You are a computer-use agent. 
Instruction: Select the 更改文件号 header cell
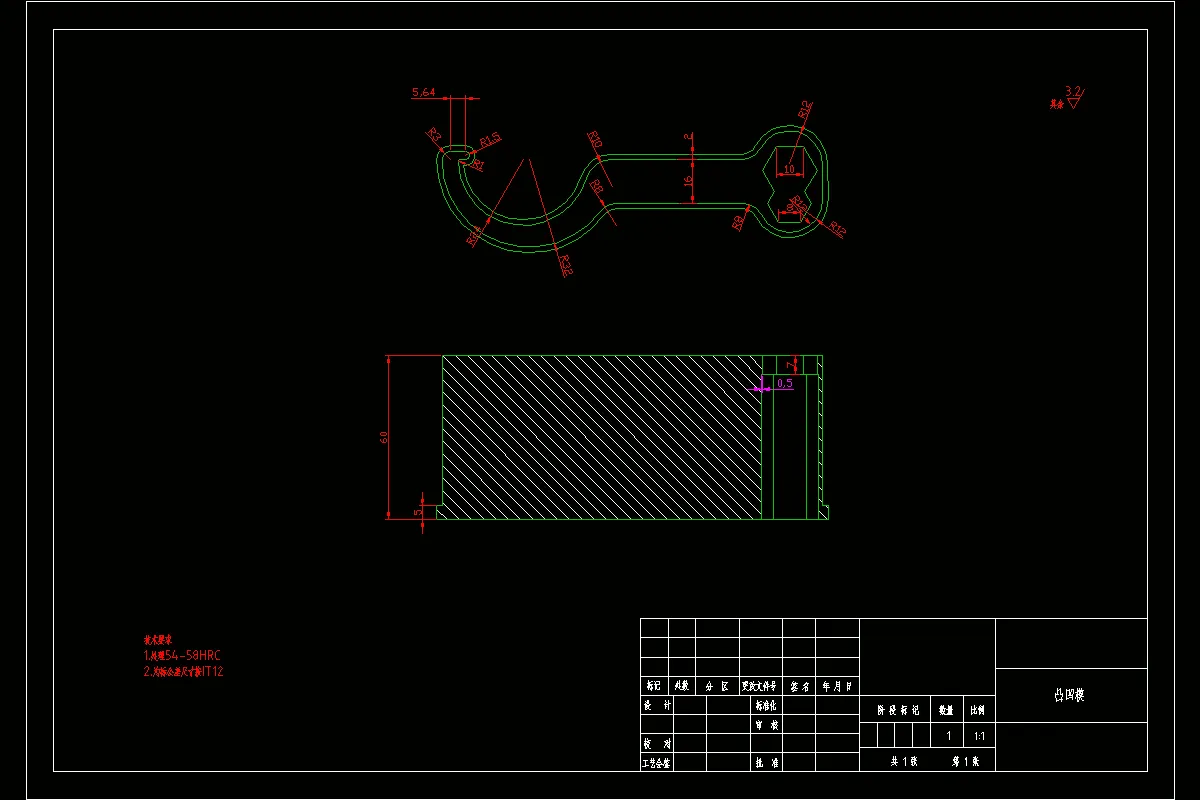760,687
